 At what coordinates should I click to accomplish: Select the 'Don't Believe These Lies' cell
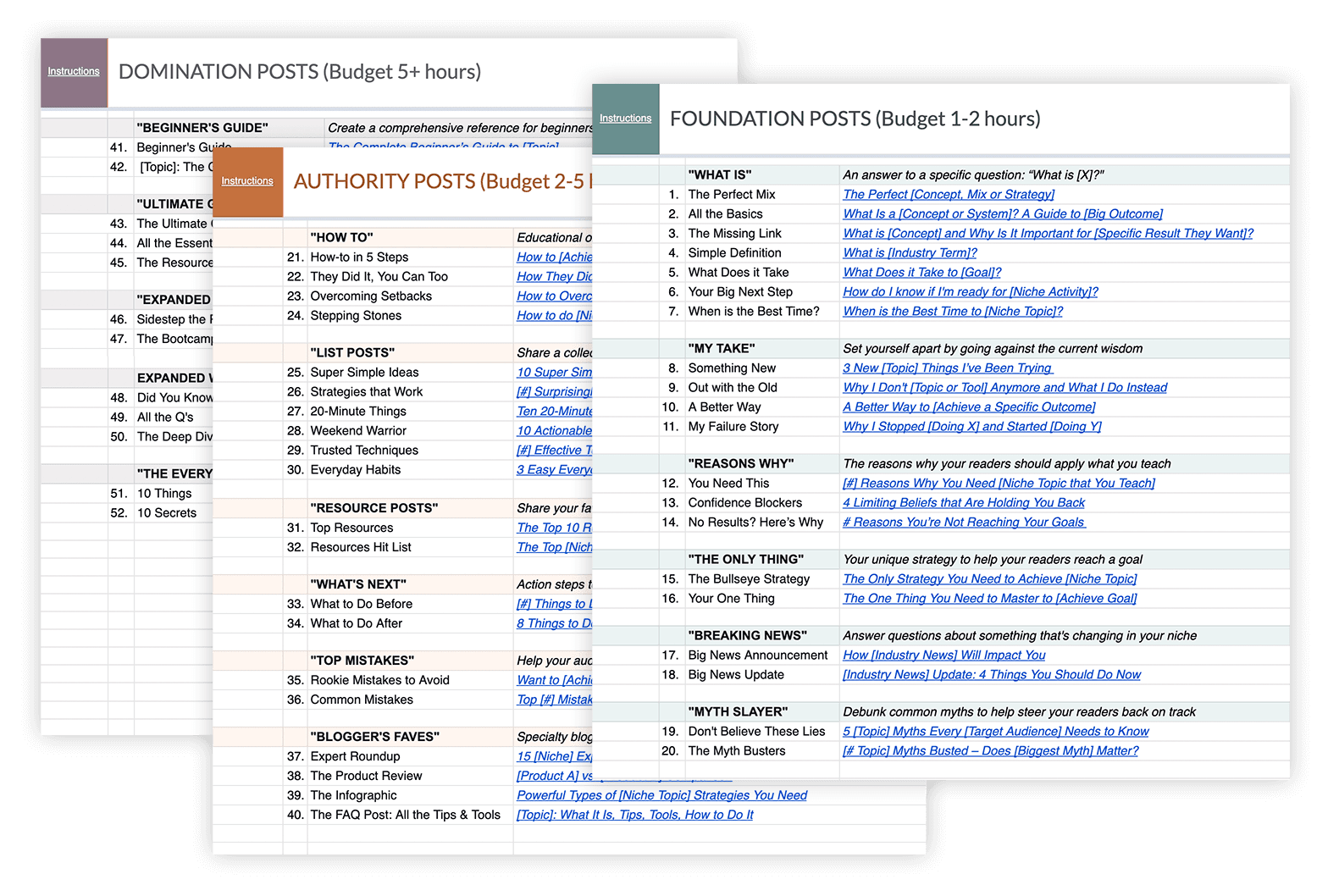tap(756, 732)
